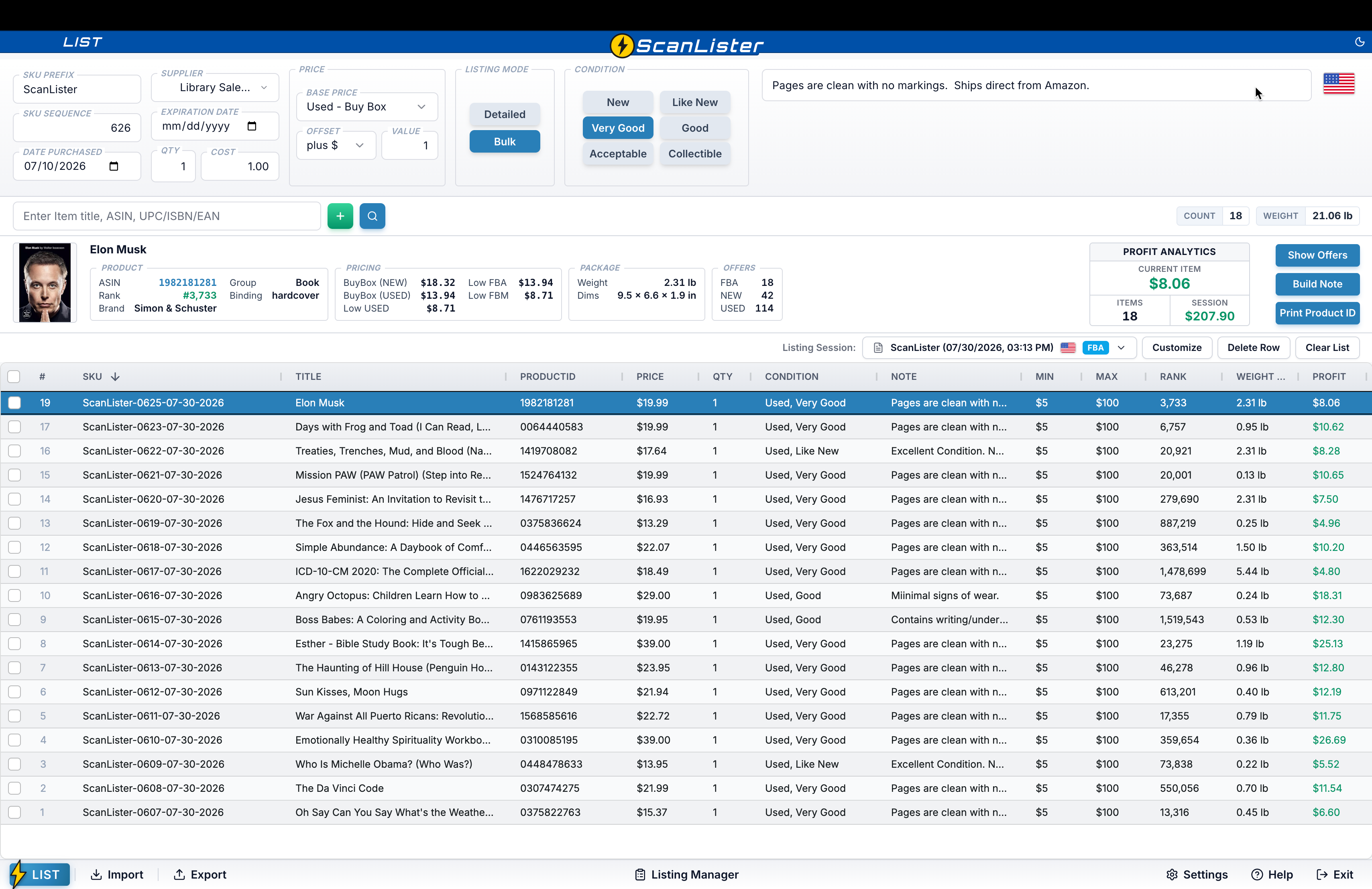The image size is (1372, 889).
Task: Check the box for Treaties, Trenches, Mud row
Action: [14, 451]
